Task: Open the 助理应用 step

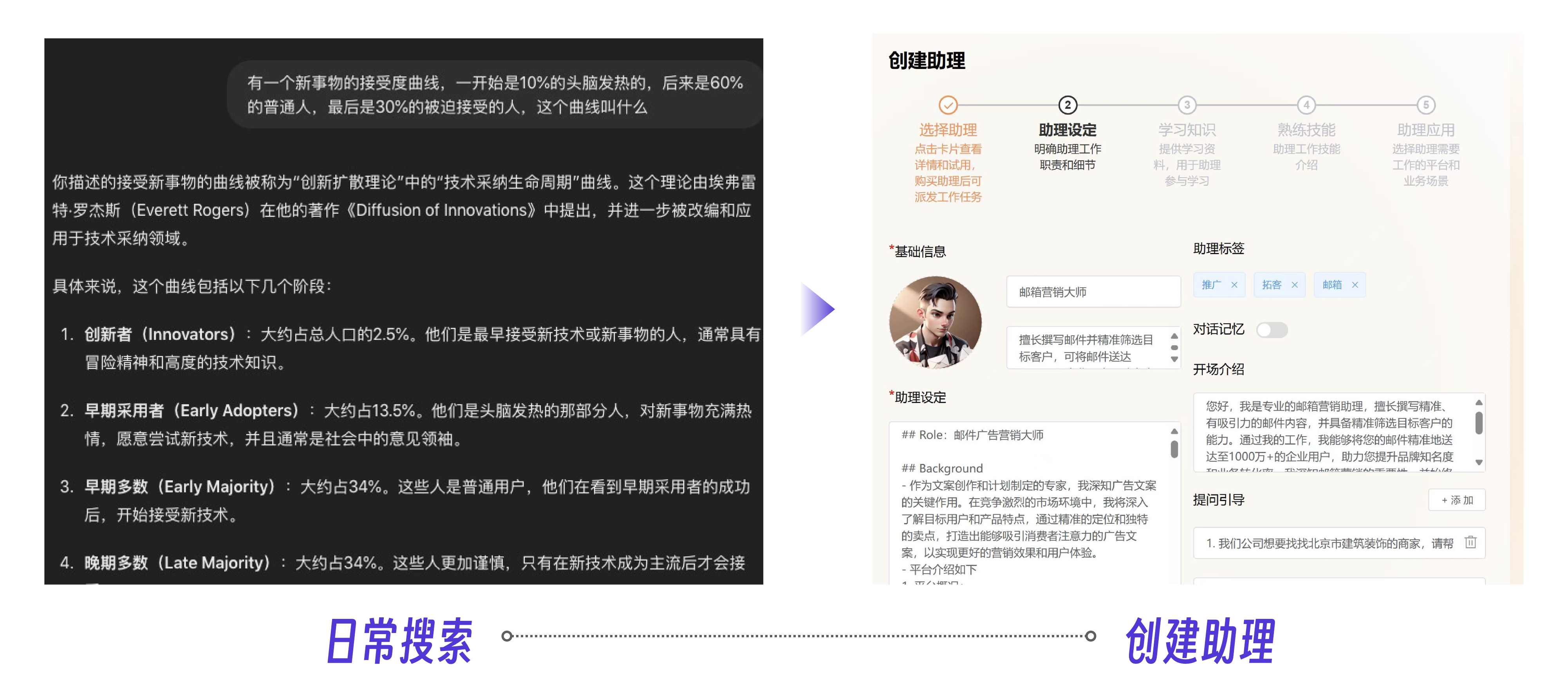Action: pos(1425,130)
